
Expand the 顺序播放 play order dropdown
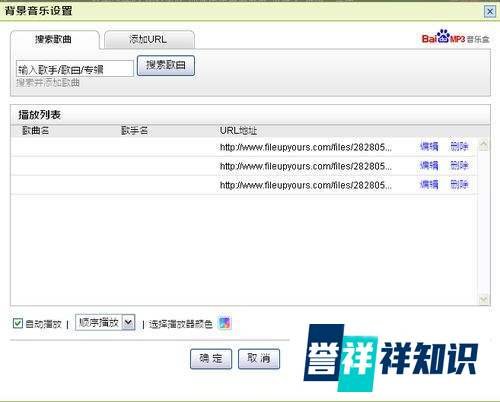point(128,322)
